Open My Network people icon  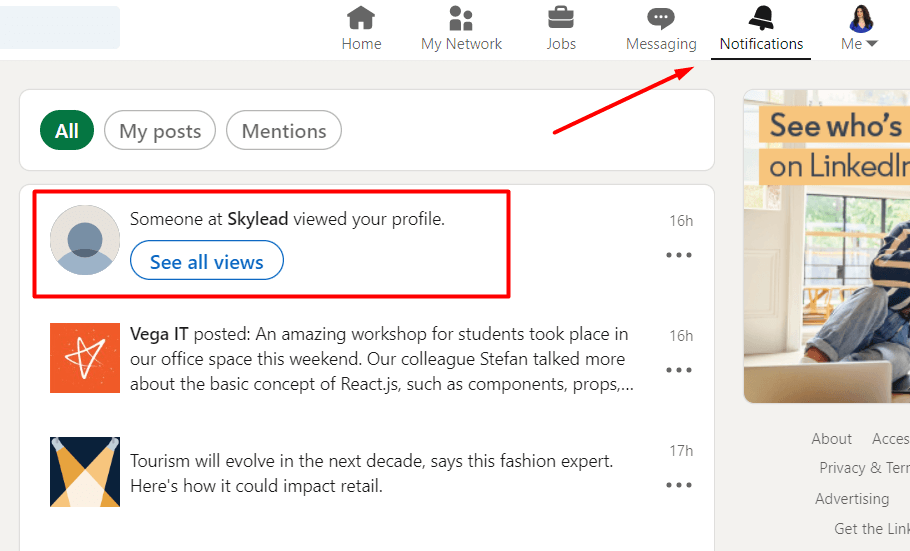461,18
